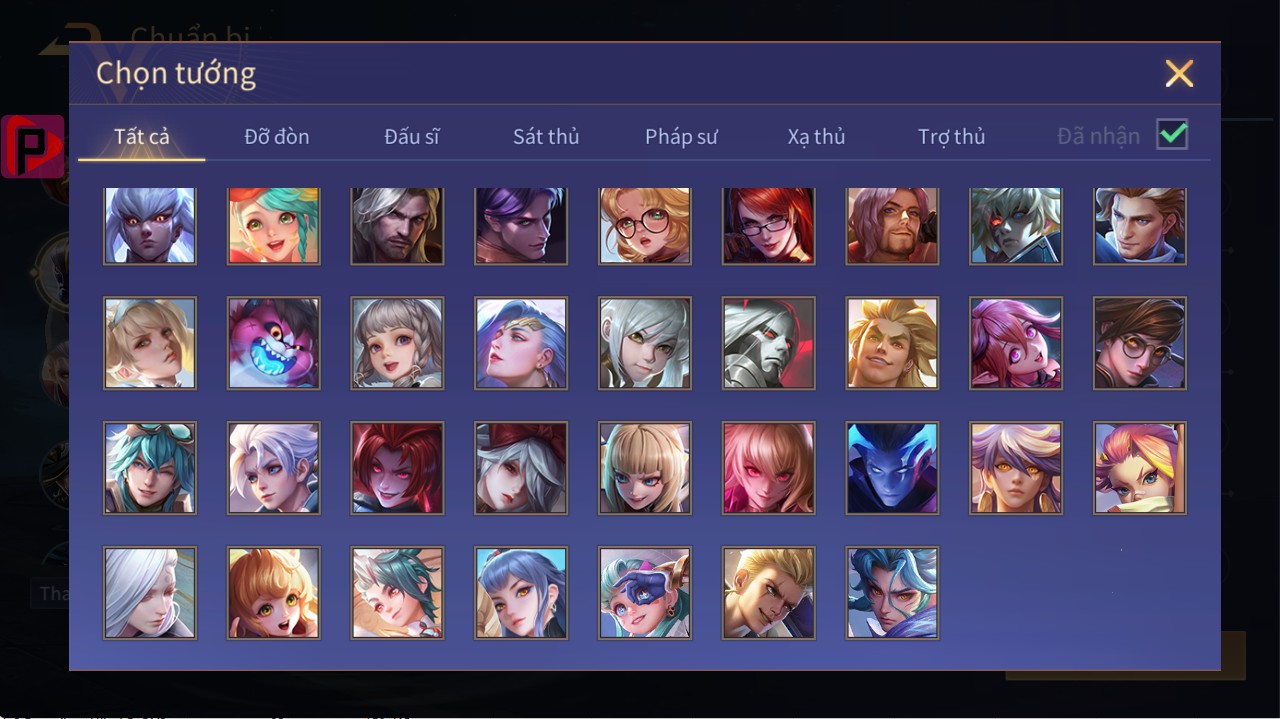The height and width of the screenshot is (719, 1280).
Task: Go to the Trợ thủ tab
Action: click(951, 137)
